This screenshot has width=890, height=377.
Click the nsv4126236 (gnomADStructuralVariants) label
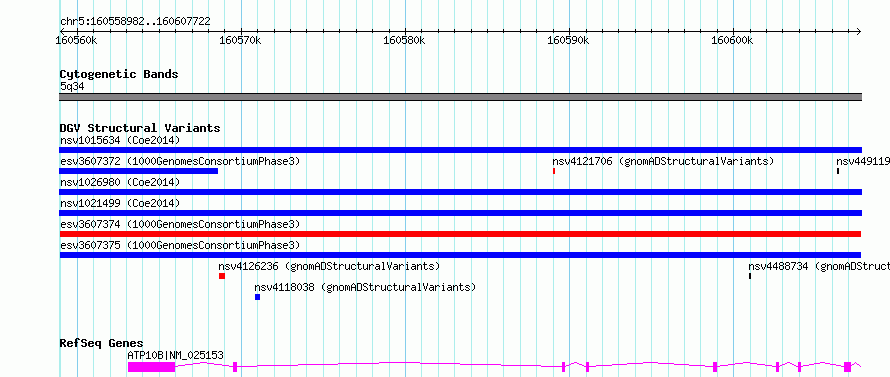click(329, 266)
